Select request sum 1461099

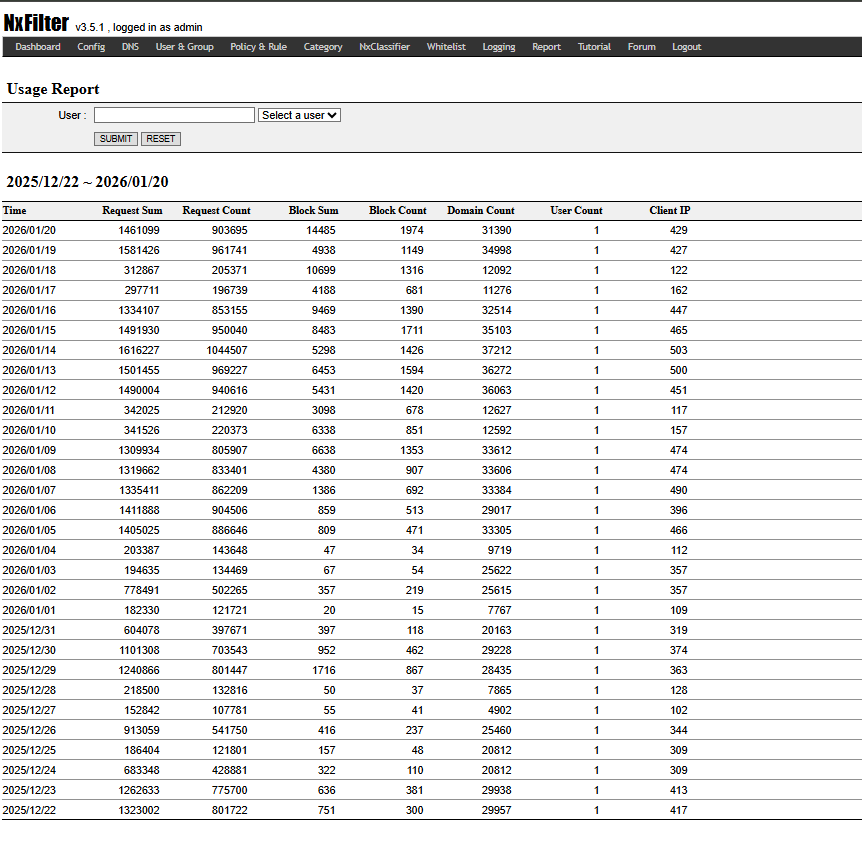[139, 230]
